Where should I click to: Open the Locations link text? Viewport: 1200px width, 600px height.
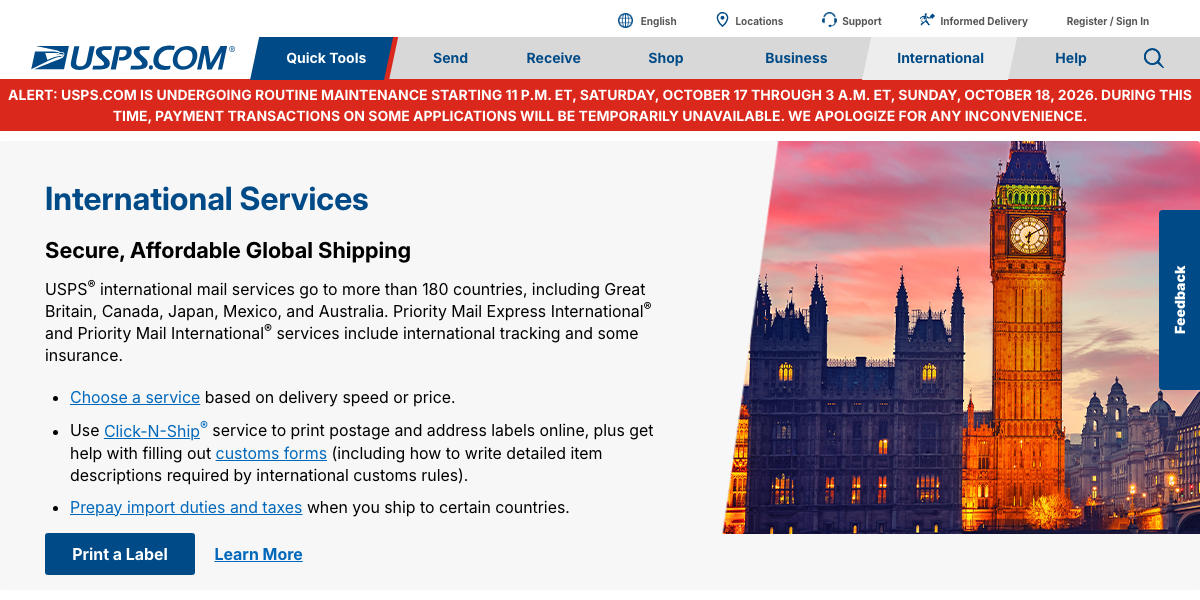tap(759, 21)
